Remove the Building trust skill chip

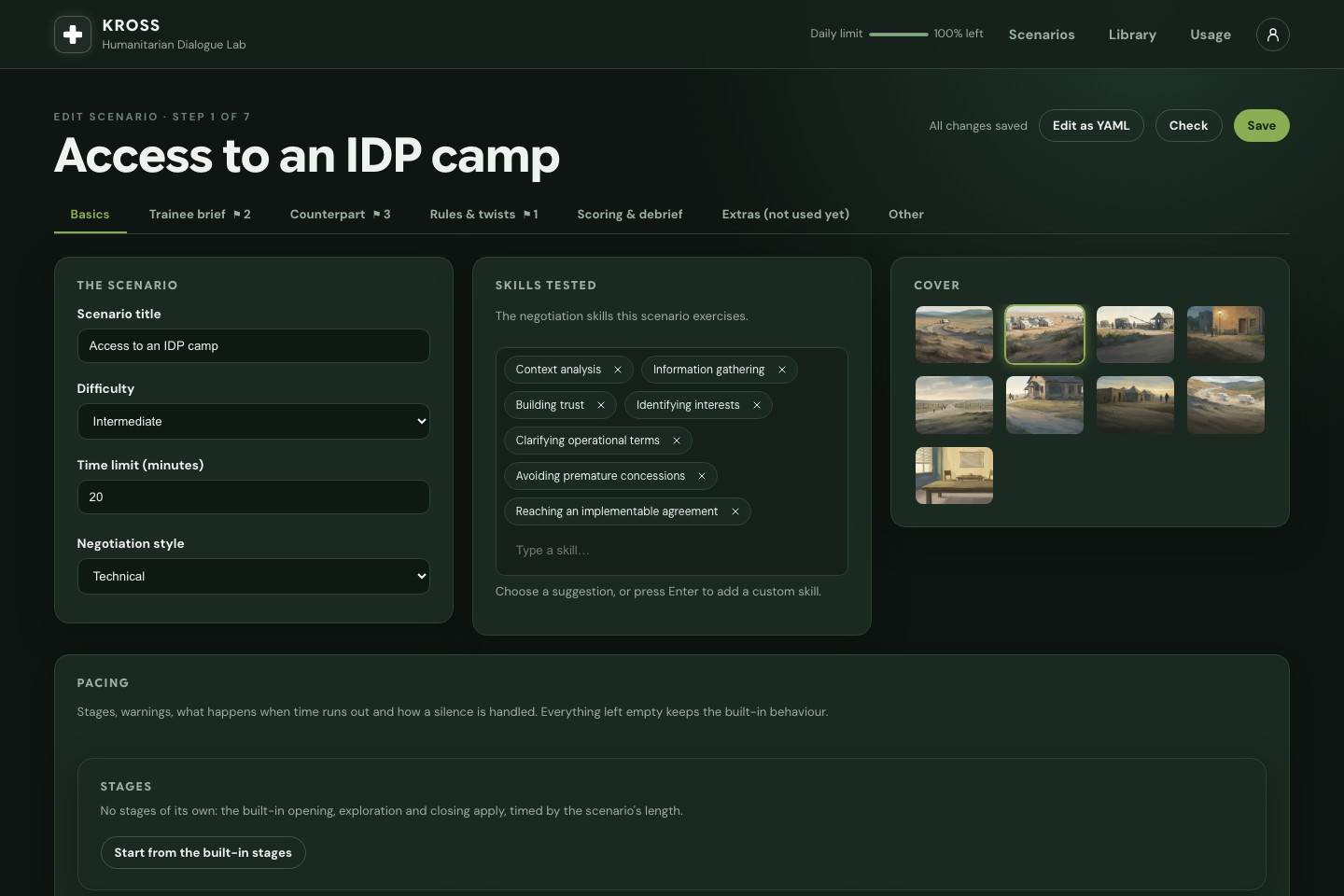pos(601,405)
